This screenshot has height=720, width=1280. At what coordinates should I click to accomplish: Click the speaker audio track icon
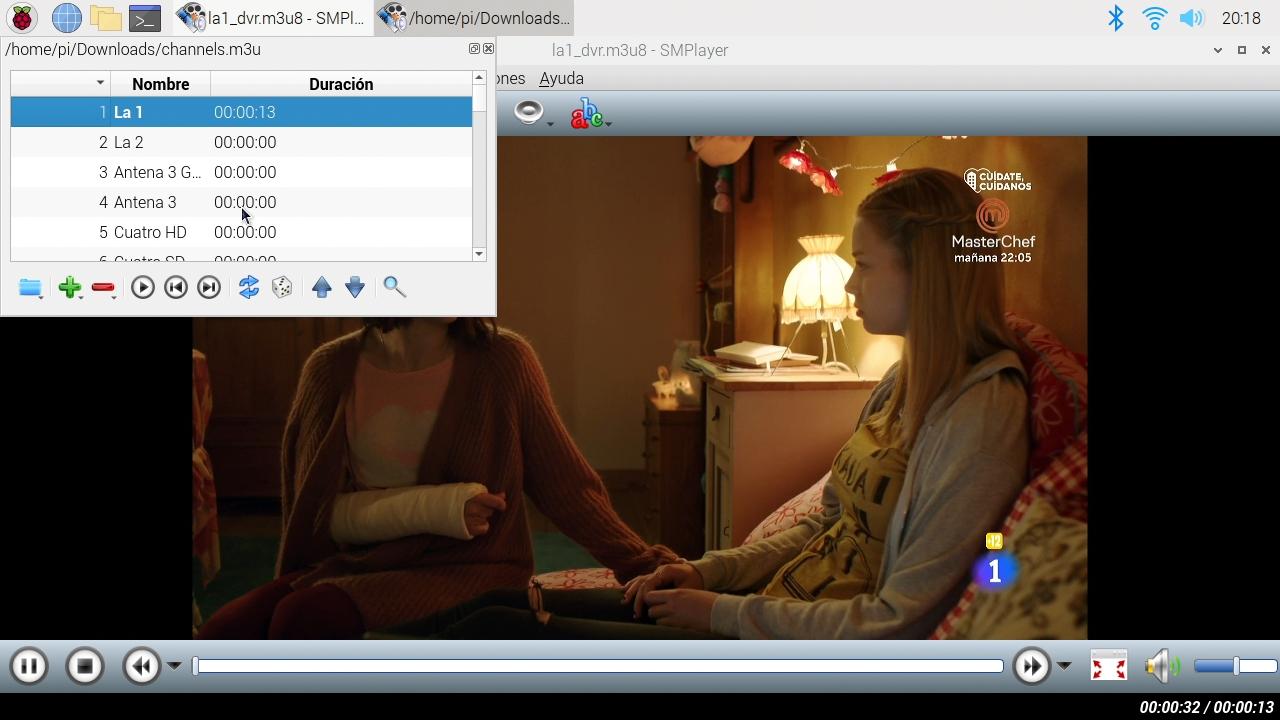tap(528, 110)
